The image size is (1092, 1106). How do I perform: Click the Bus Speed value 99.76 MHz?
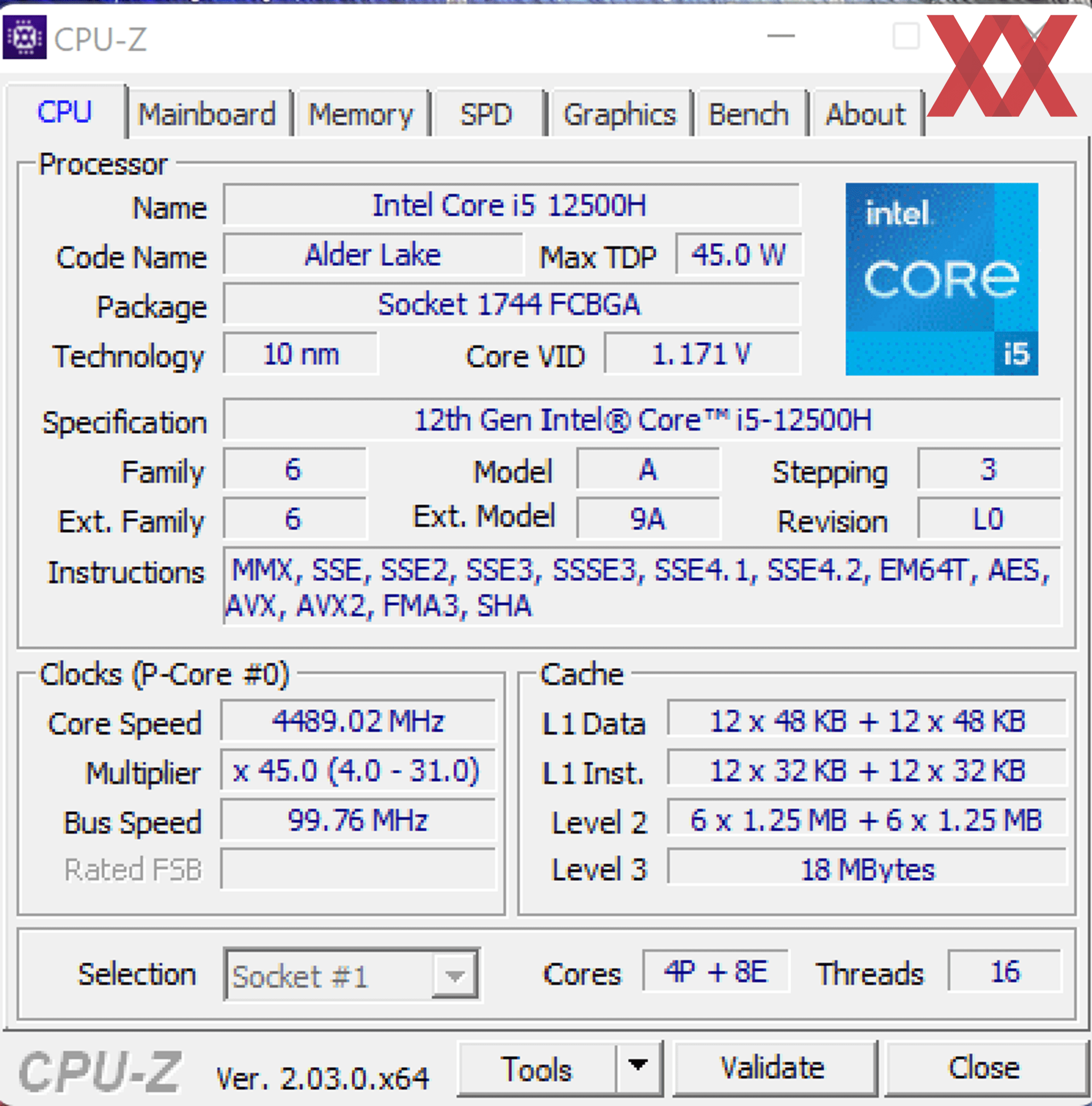(x=358, y=820)
